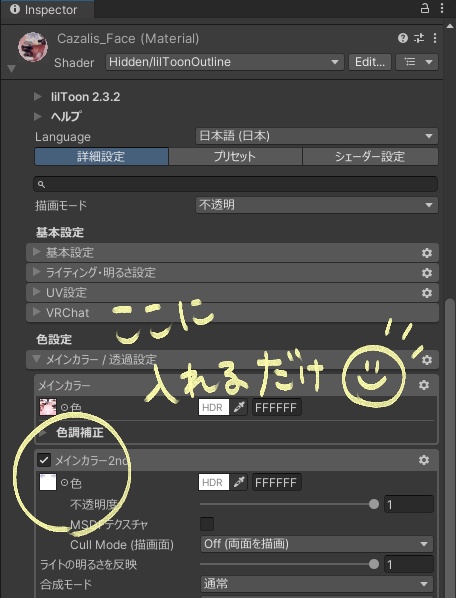Open the Language dropdown 日本語 (日本)
The image size is (456, 598).
coord(316,136)
